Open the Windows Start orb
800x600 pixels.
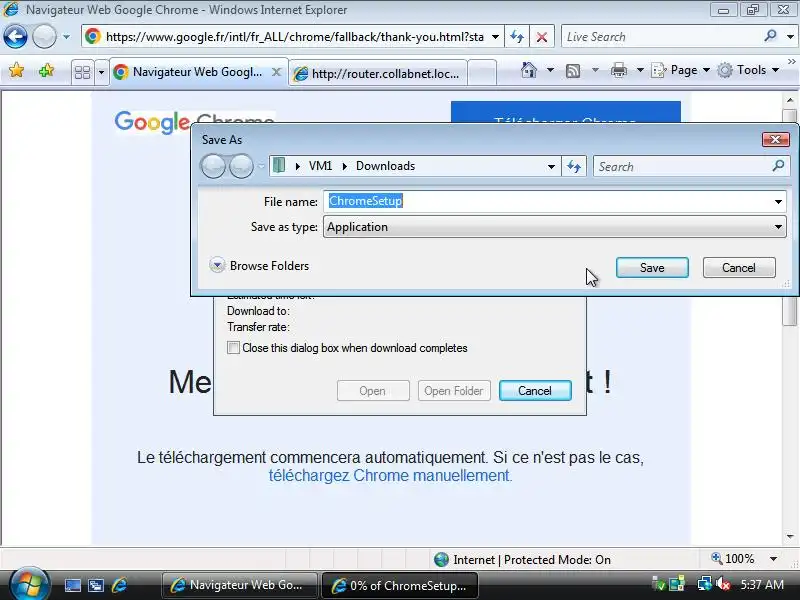[x=30, y=584]
